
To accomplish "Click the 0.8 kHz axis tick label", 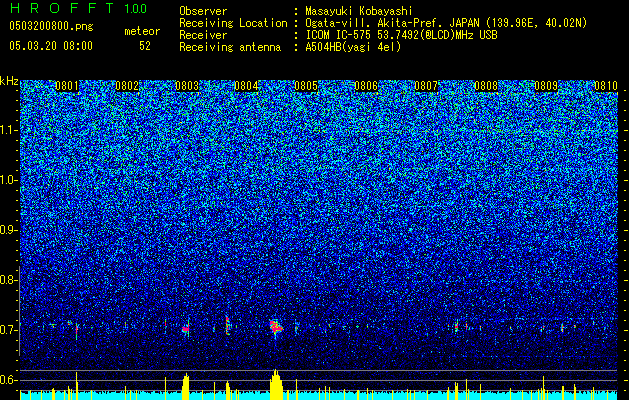I will (x=9, y=280).
